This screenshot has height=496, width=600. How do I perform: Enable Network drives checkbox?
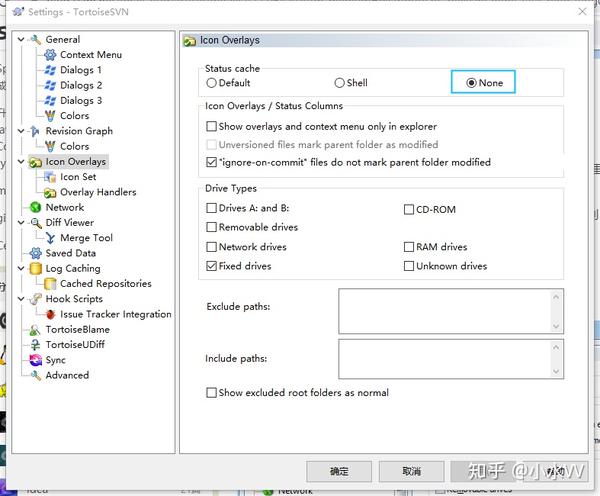[x=211, y=247]
